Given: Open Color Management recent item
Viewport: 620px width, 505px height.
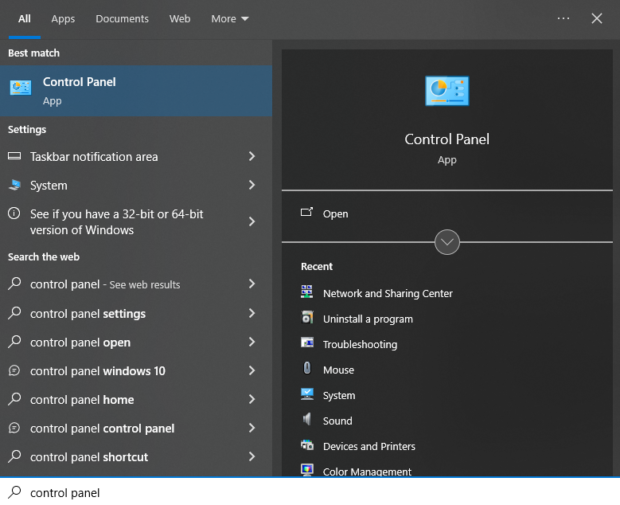Looking at the screenshot, I should (x=367, y=472).
